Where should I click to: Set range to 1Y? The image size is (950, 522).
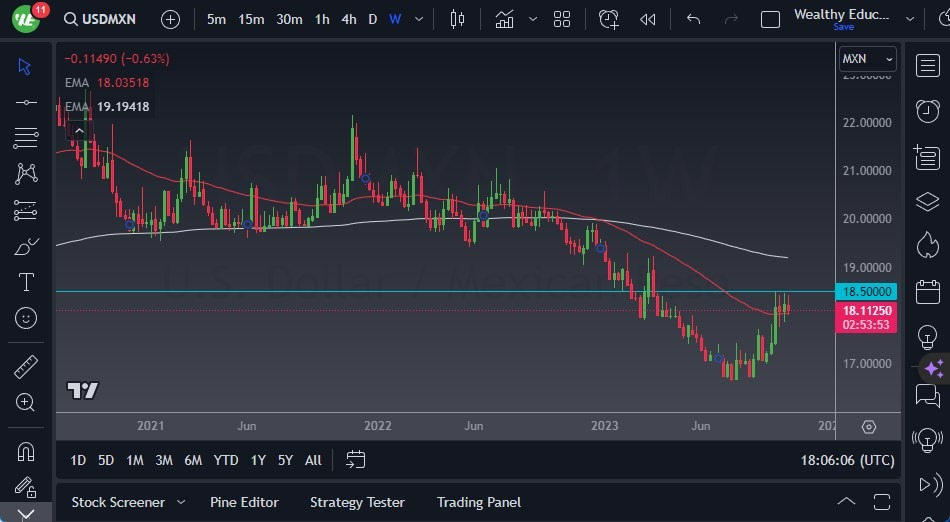(258, 460)
